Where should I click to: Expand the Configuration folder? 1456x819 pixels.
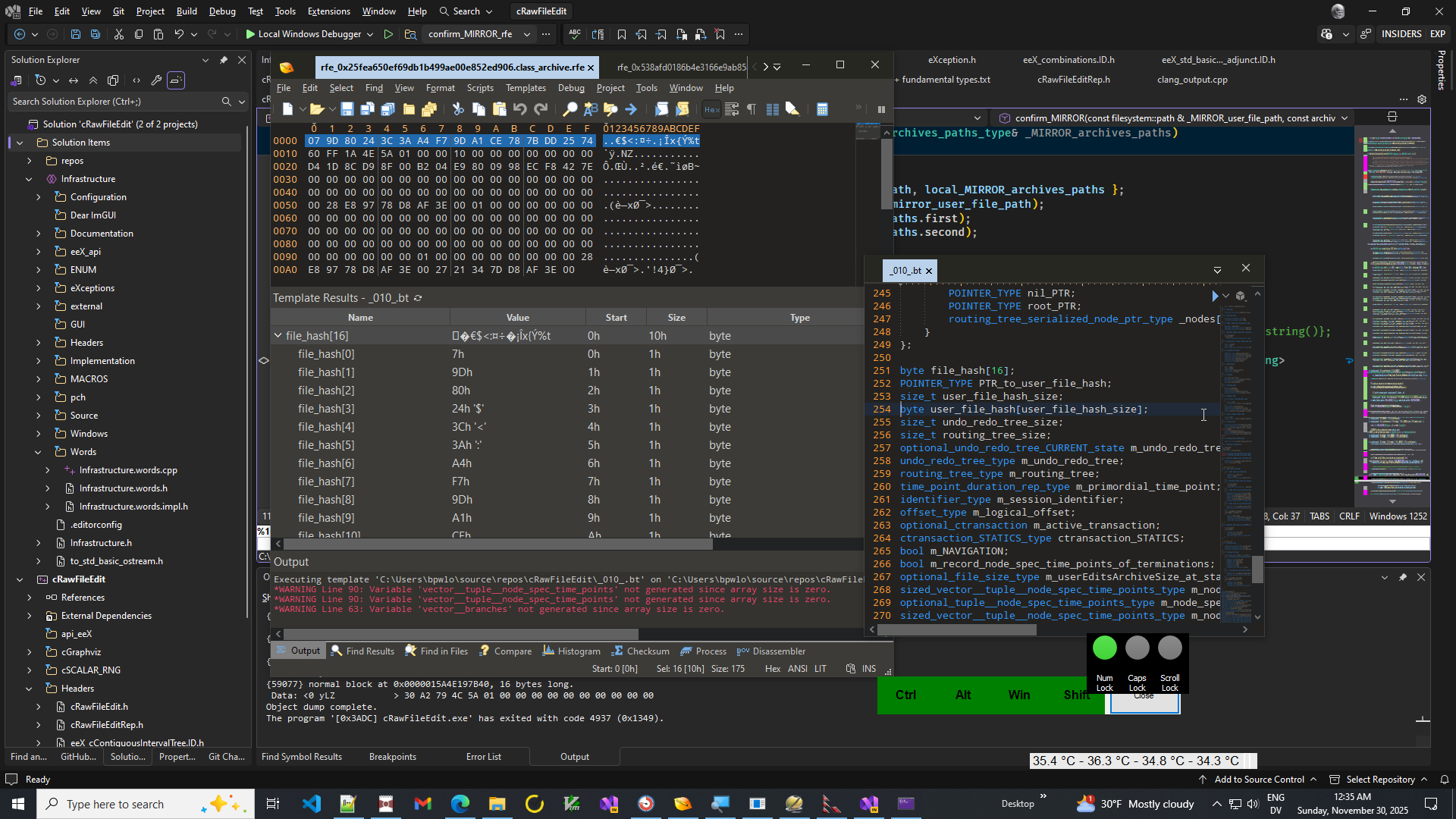pyautogui.click(x=39, y=197)
